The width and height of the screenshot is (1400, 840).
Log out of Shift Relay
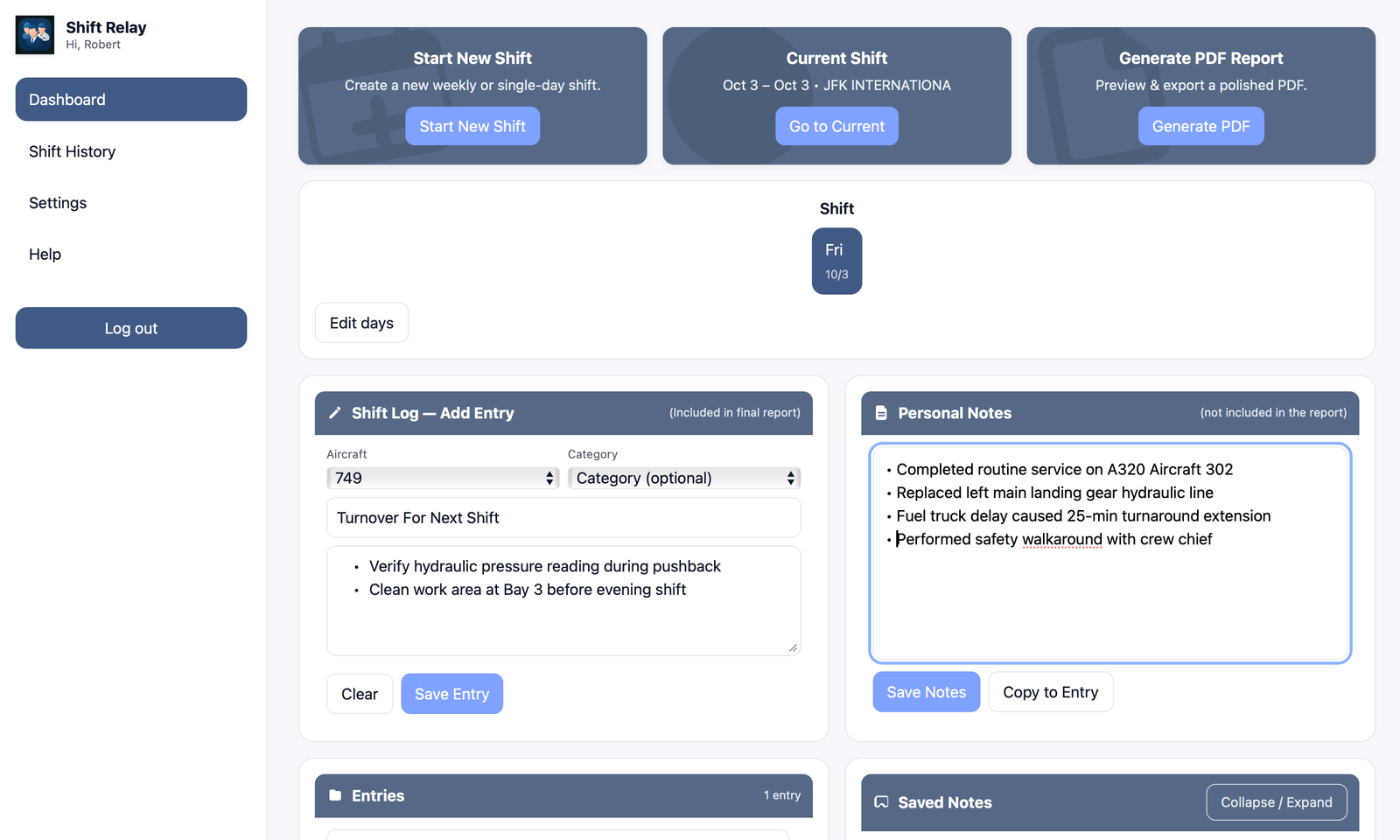point(130,328)
